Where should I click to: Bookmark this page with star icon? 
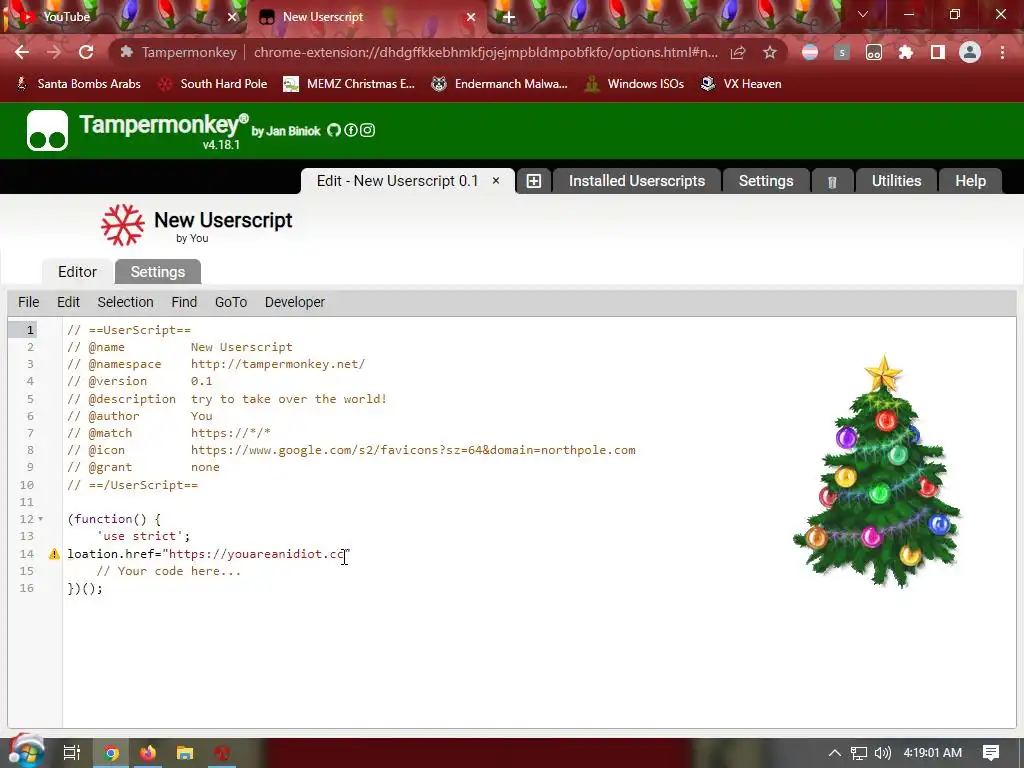(x=770, y=52)
